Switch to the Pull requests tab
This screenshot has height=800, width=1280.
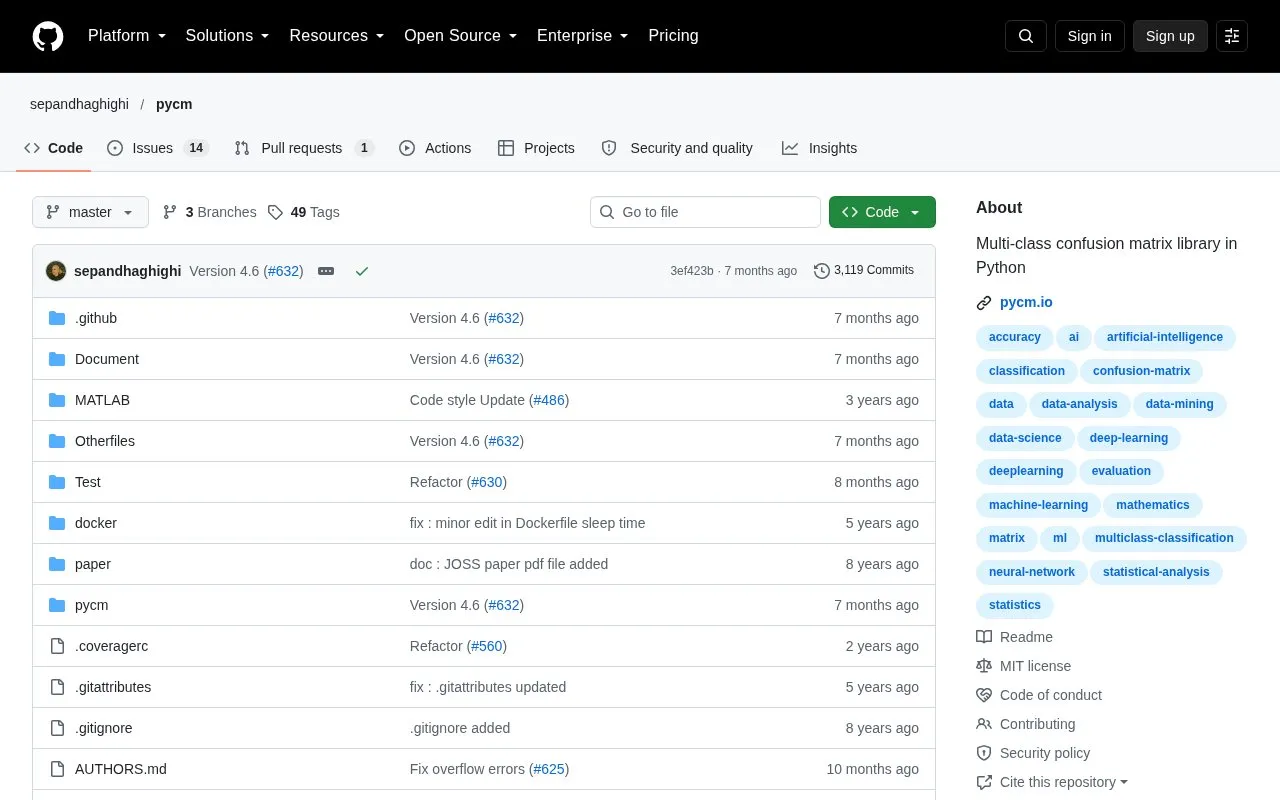[304, 148]
